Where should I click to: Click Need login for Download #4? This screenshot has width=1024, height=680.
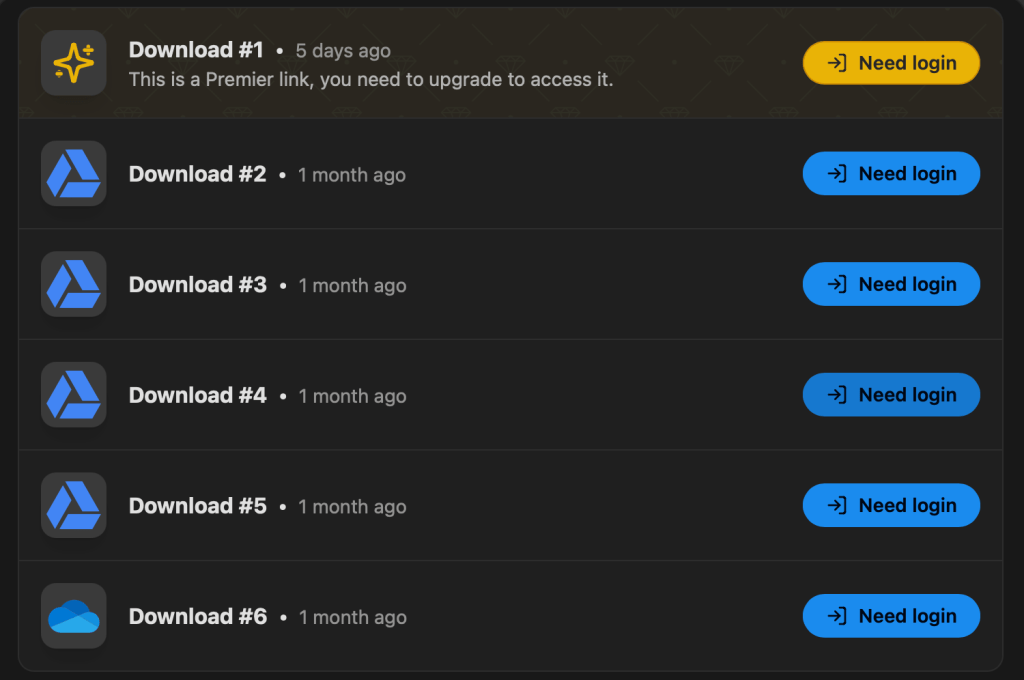[x=891, y=395]
